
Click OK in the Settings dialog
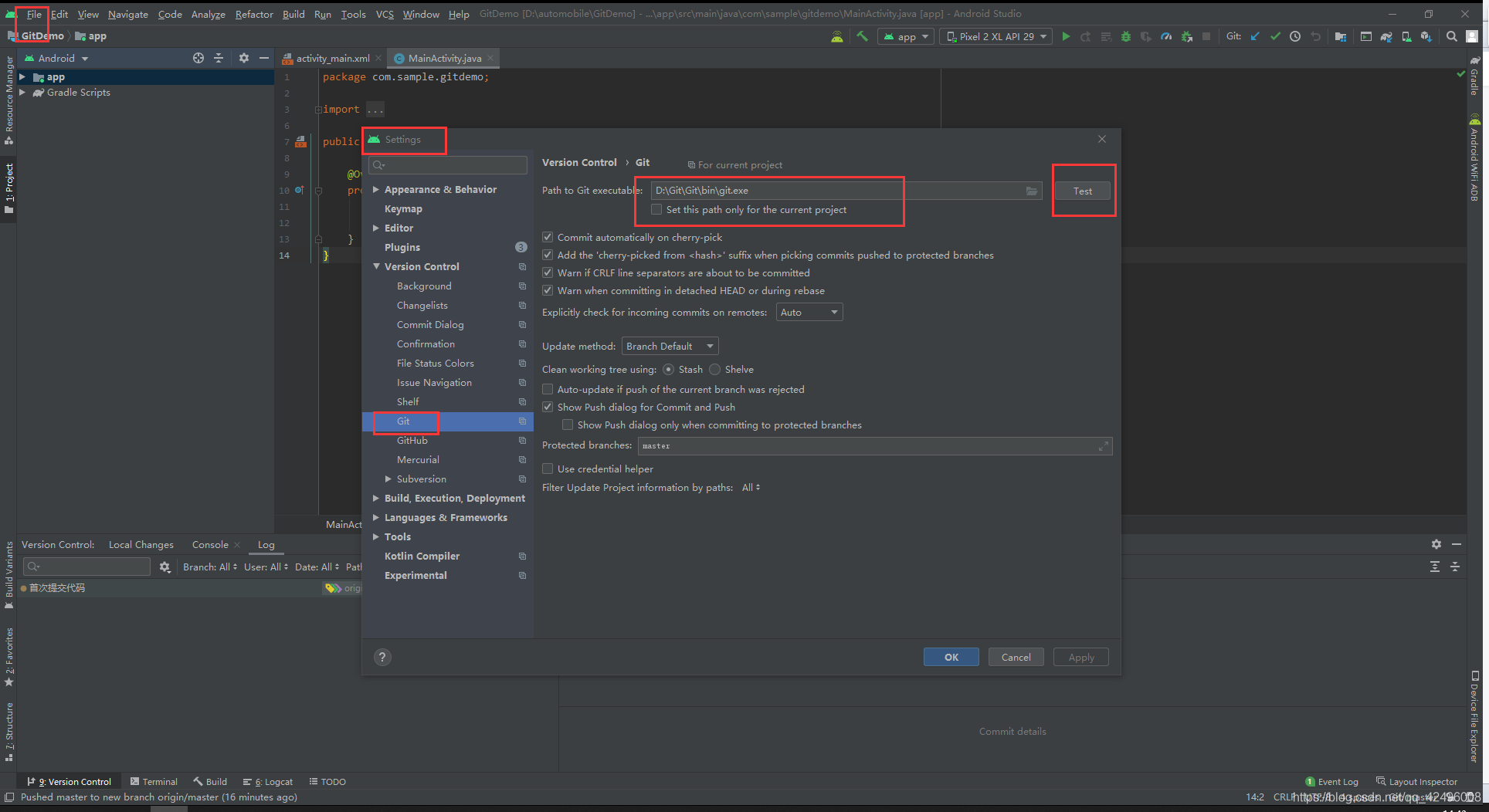pos(951,657)
